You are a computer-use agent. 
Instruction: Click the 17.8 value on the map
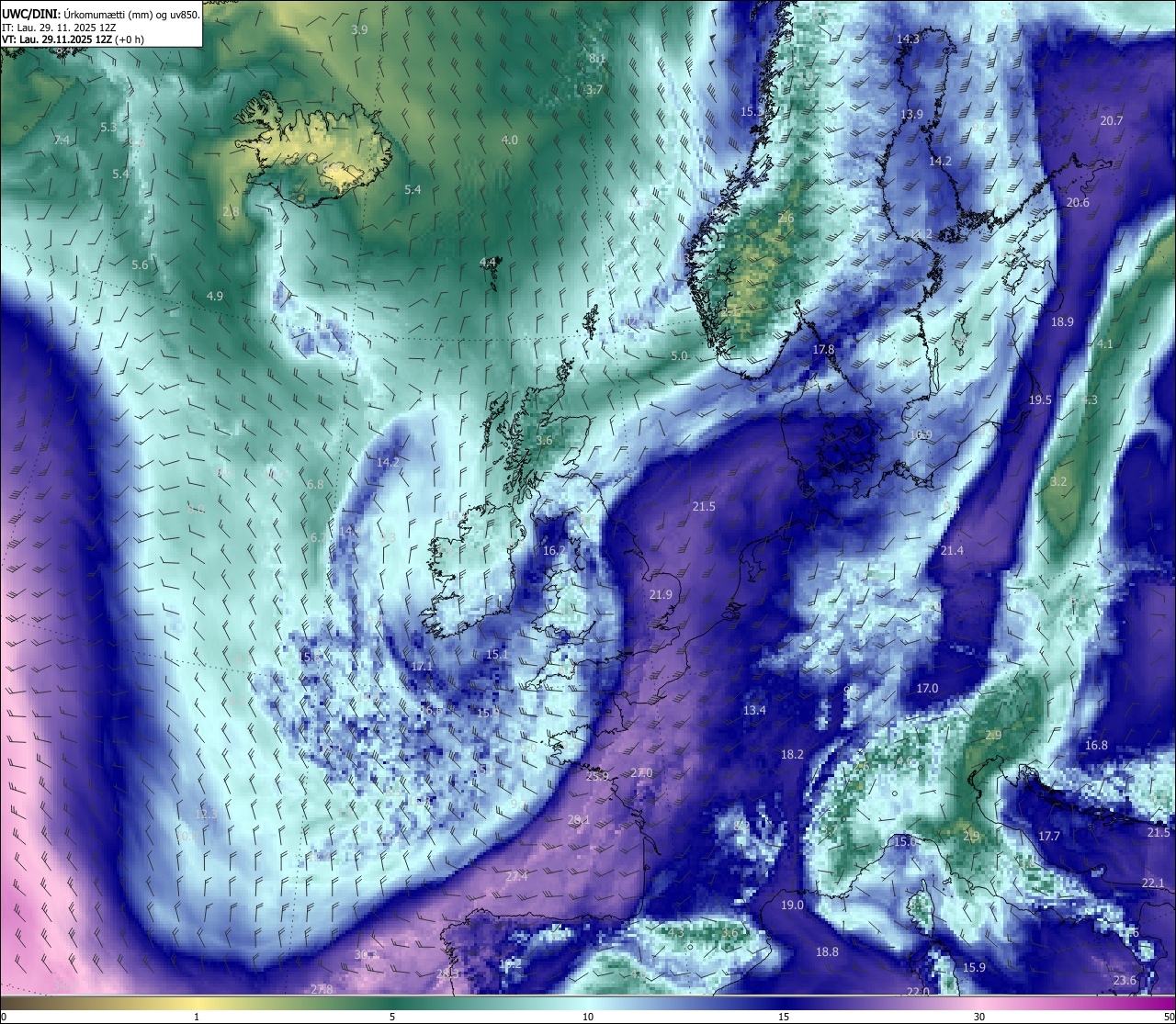point(823,349)
